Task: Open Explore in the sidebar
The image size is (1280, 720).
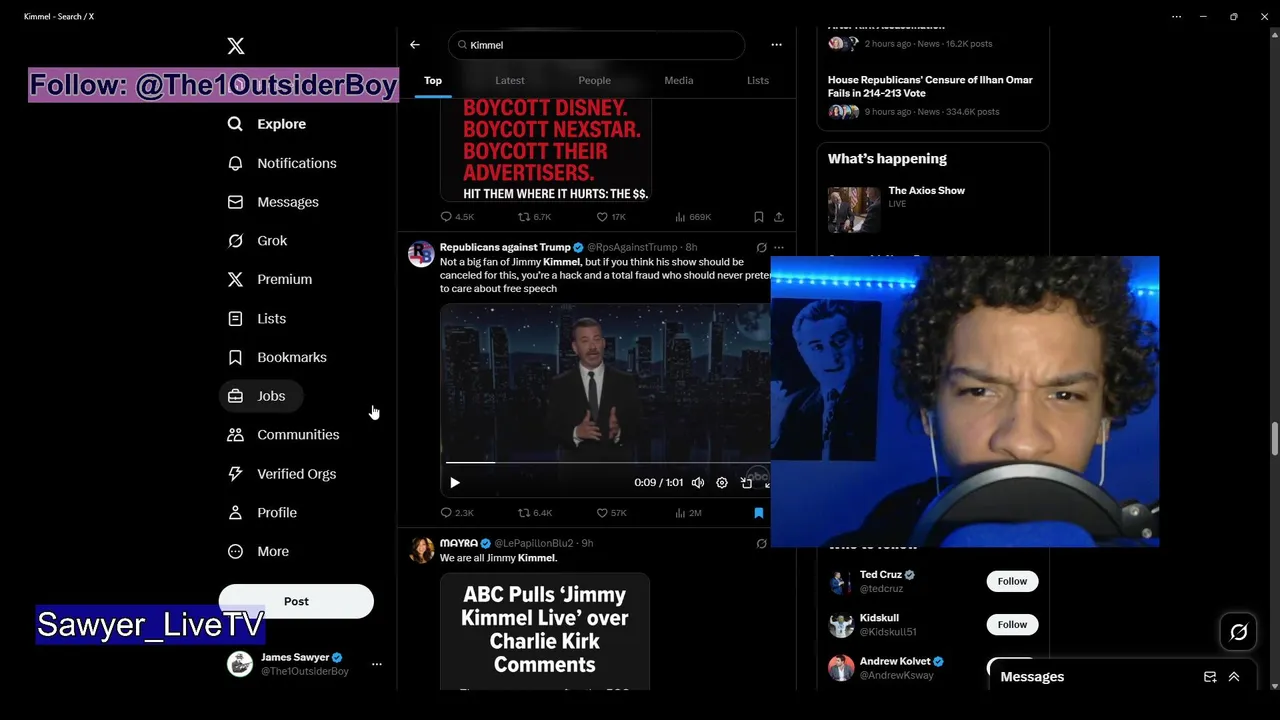Action: pos(267,124)
